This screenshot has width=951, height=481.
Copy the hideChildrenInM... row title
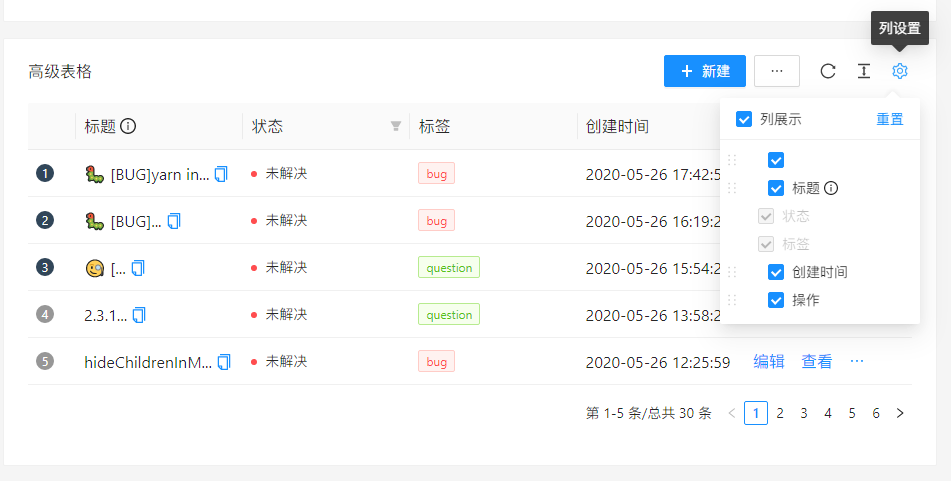[224, 362]
